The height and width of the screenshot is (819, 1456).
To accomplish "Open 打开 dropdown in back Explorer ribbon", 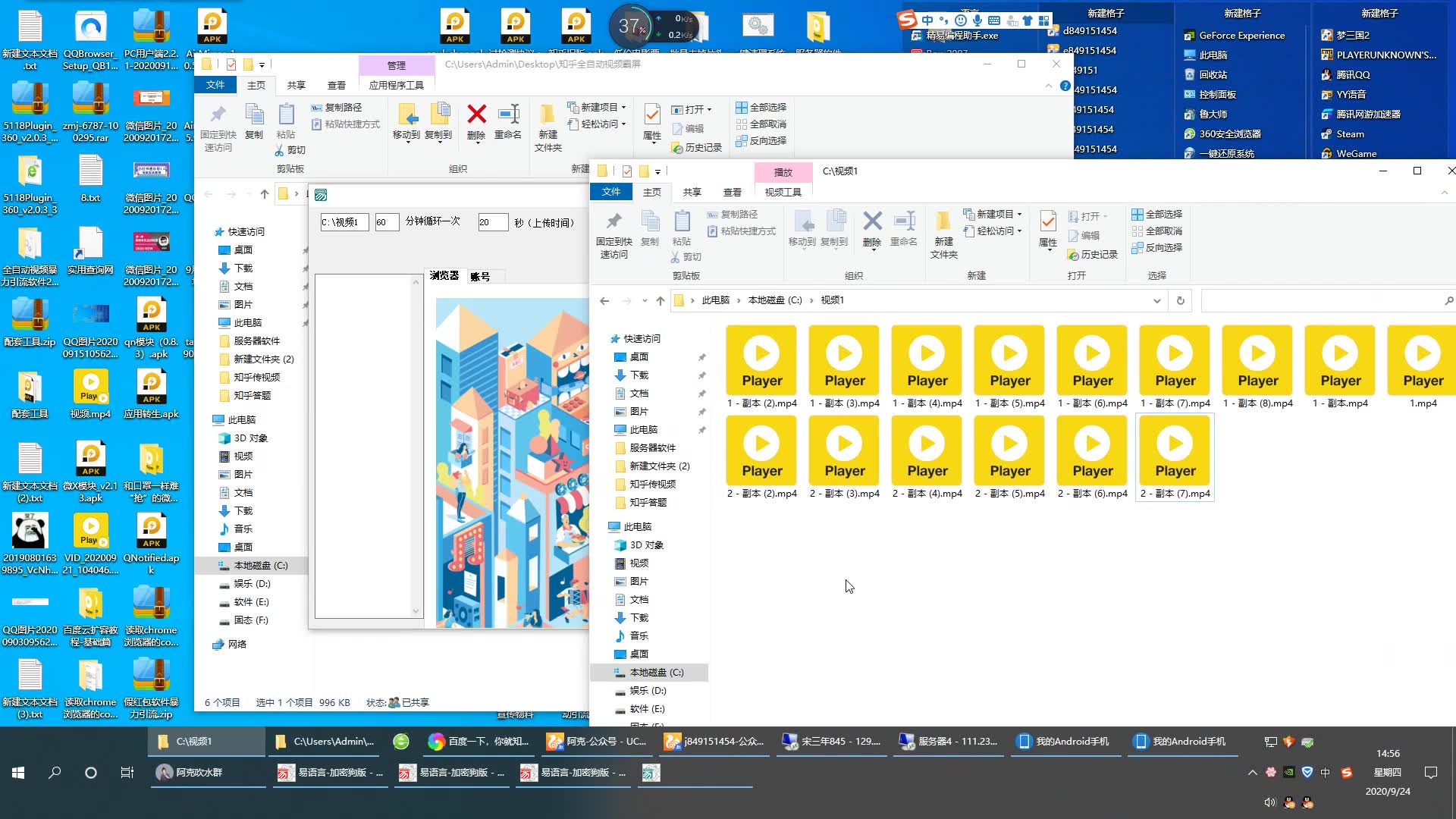I will point(691,110).
